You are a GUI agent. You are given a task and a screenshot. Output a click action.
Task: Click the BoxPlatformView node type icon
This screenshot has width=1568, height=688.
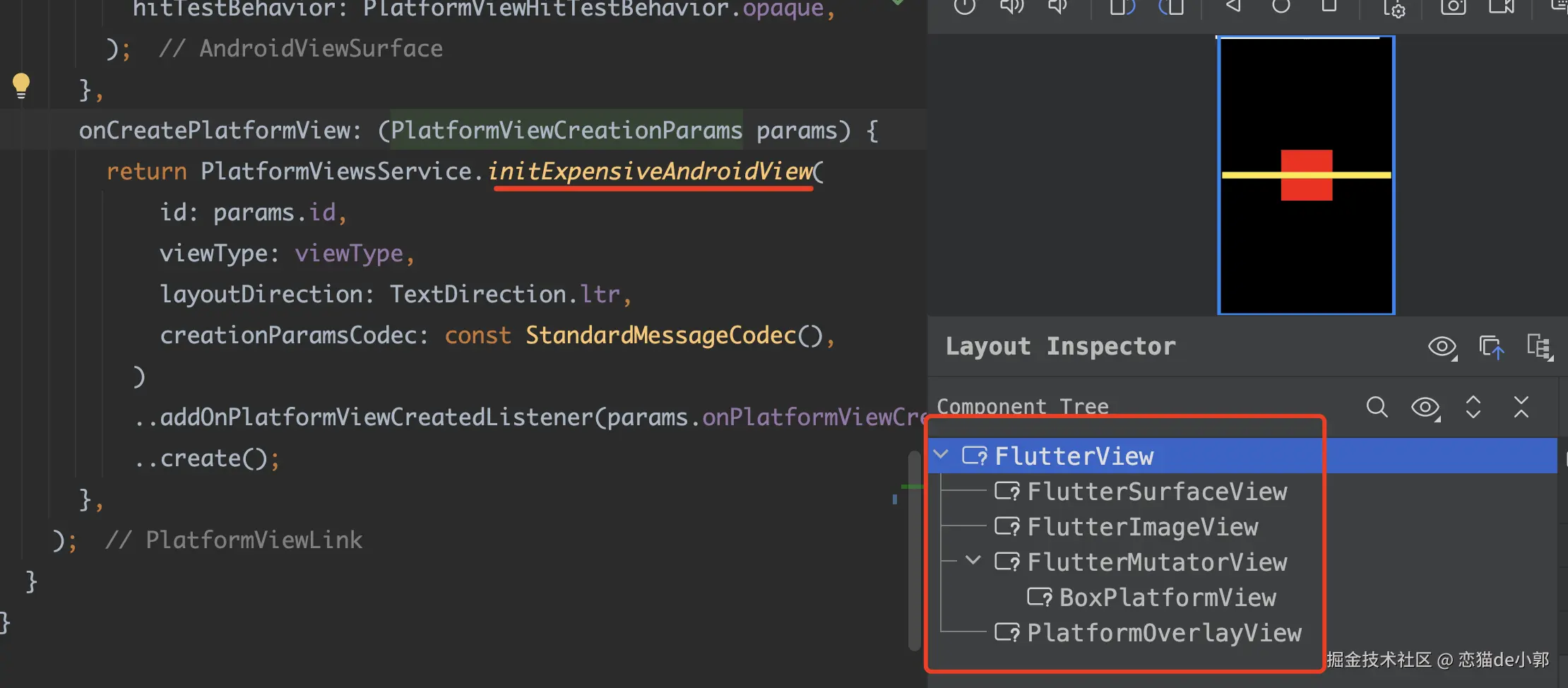click(x=1040, y=598)
